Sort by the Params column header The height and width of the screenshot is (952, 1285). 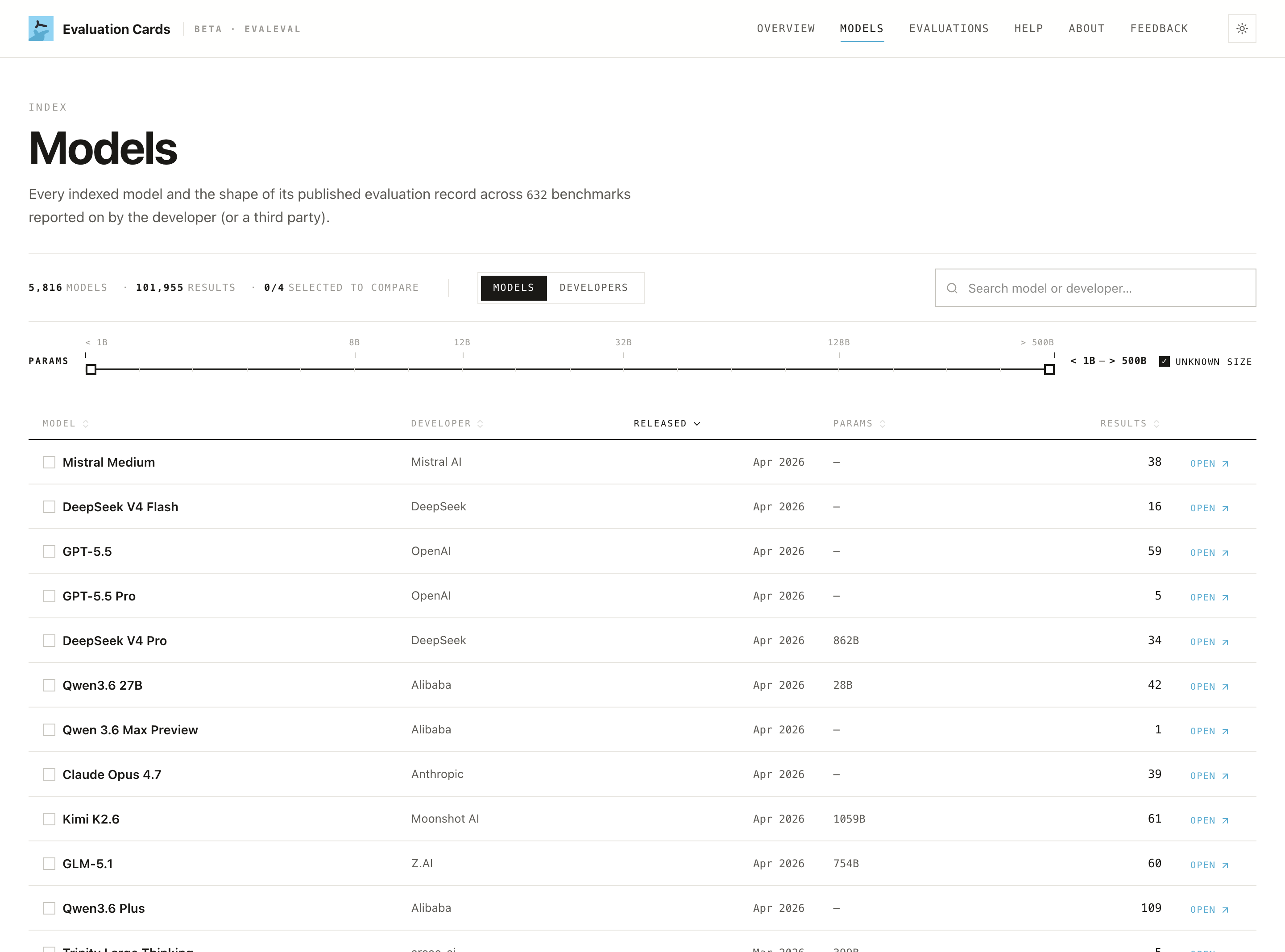pos(859,423)
